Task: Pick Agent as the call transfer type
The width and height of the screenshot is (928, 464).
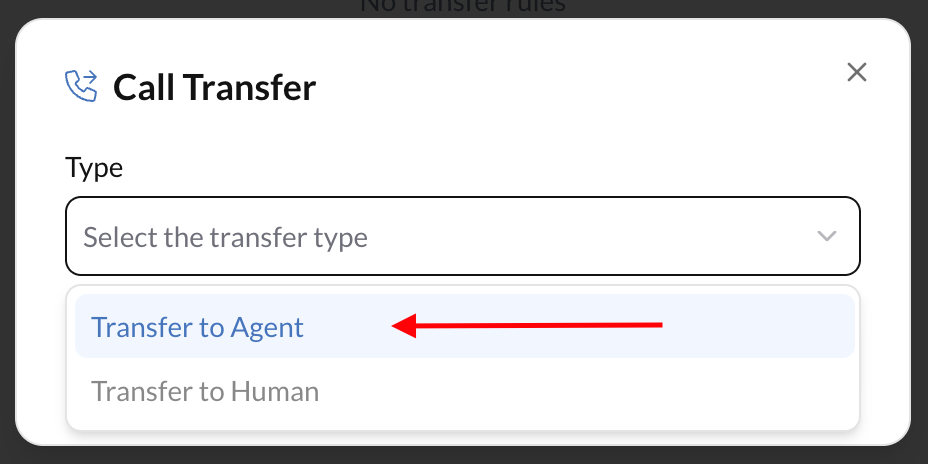Action: (197, 327)
